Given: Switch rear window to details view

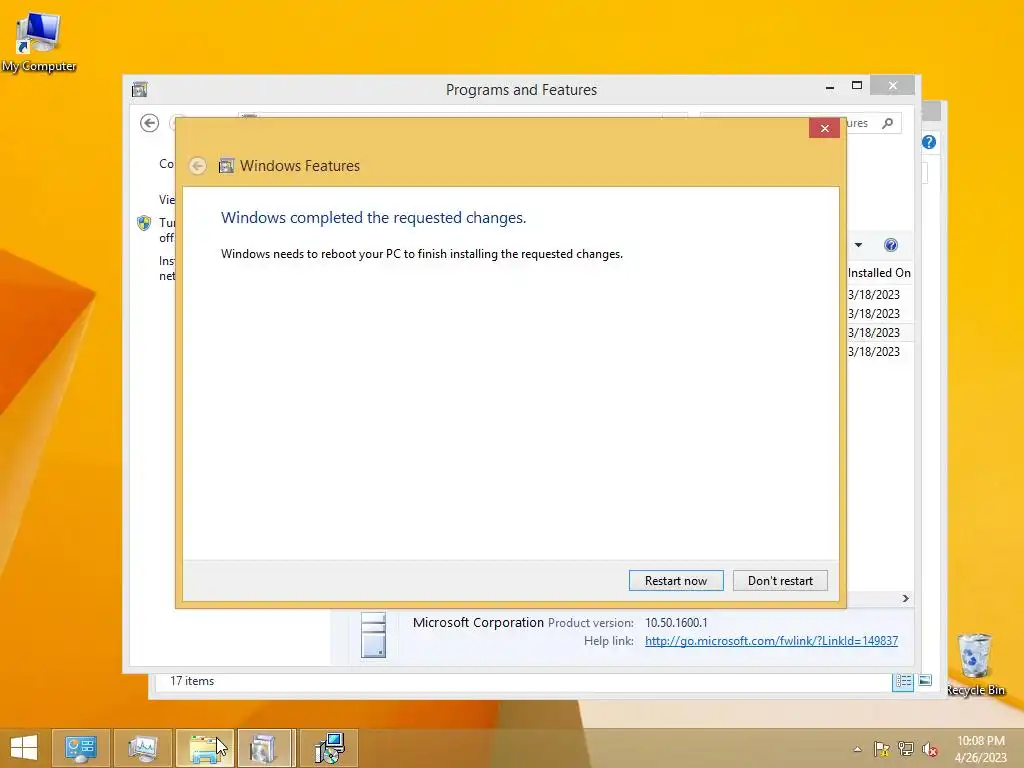Looking at the screenshot, I should click(903, 681).
